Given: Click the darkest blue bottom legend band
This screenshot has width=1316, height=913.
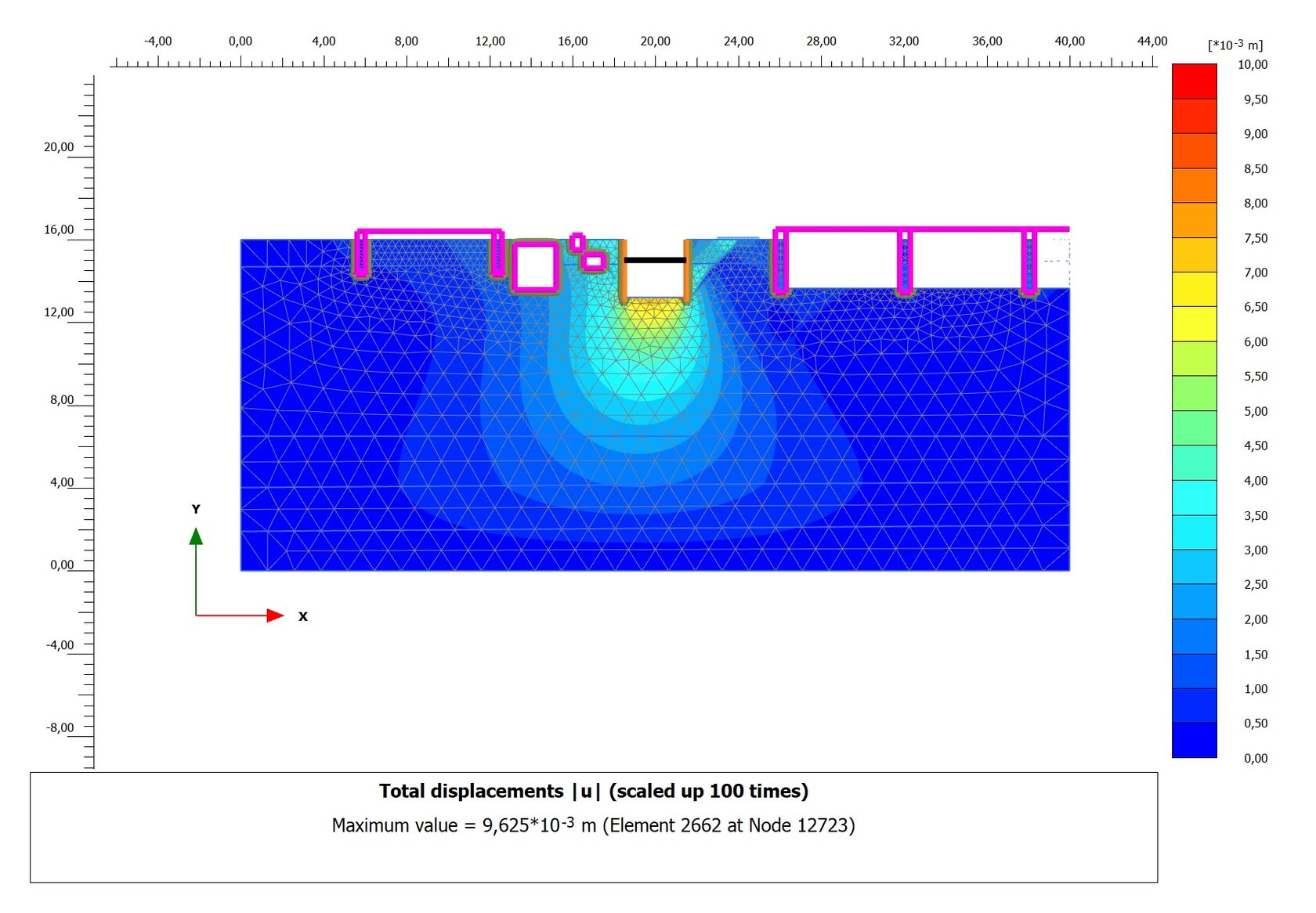Looking at the screenshot, I should pos(1194,740).
